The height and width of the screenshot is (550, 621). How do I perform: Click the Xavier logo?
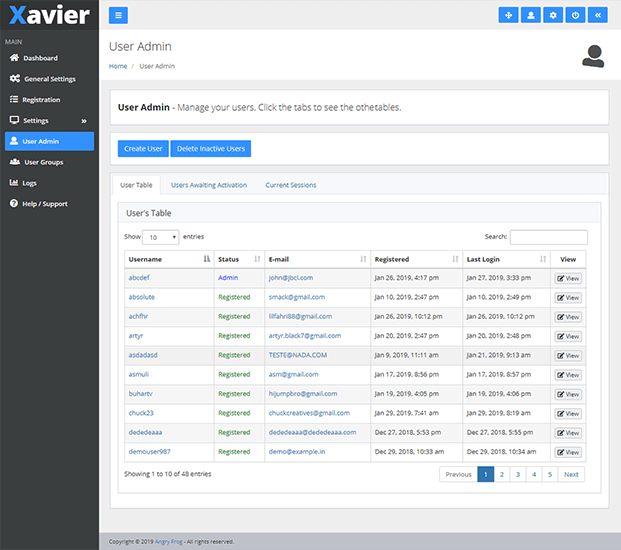pos(50,15)
